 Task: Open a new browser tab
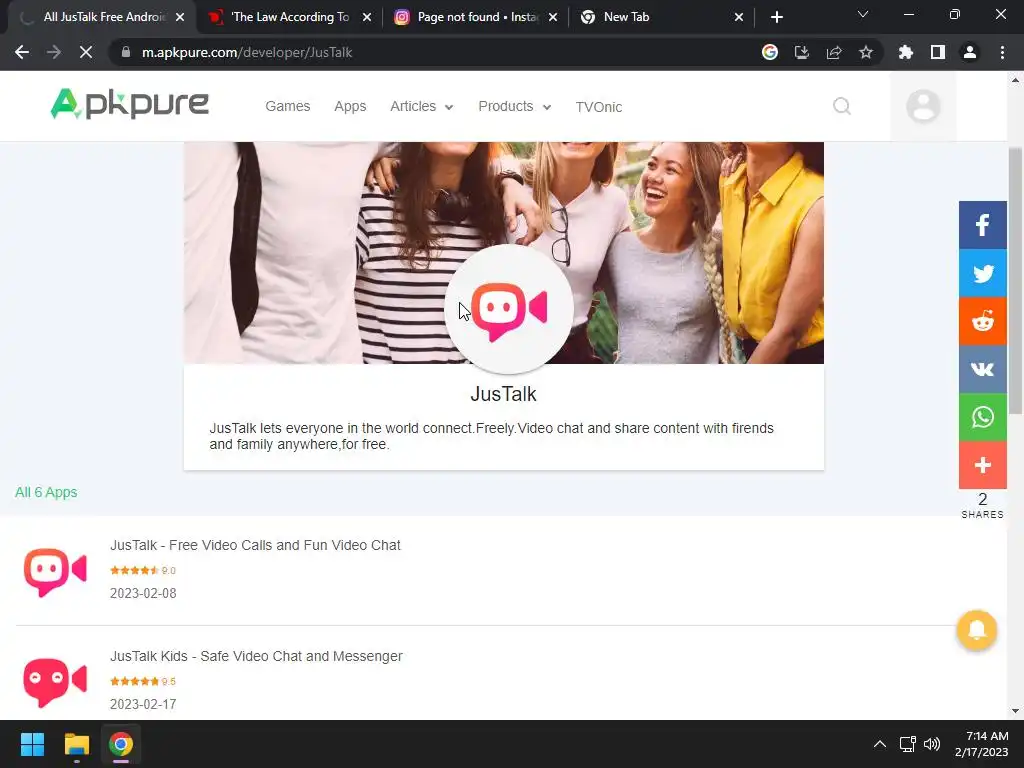(776, 17)
